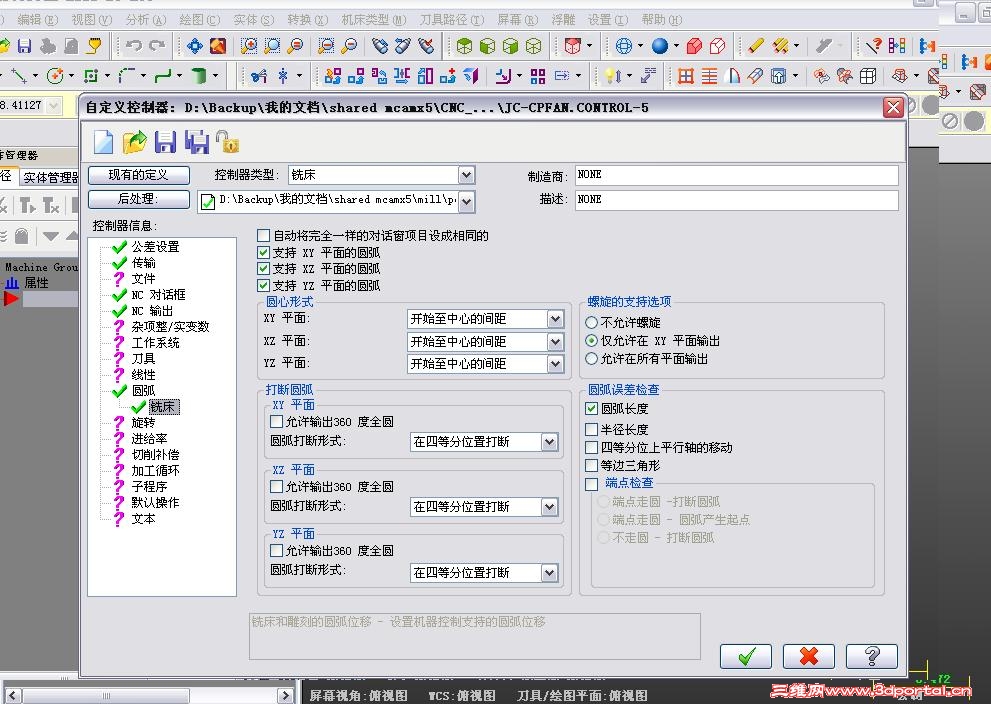991x704 pixels.
Task: Open the 分析(A) menu
Action: (x=146, y=20)
